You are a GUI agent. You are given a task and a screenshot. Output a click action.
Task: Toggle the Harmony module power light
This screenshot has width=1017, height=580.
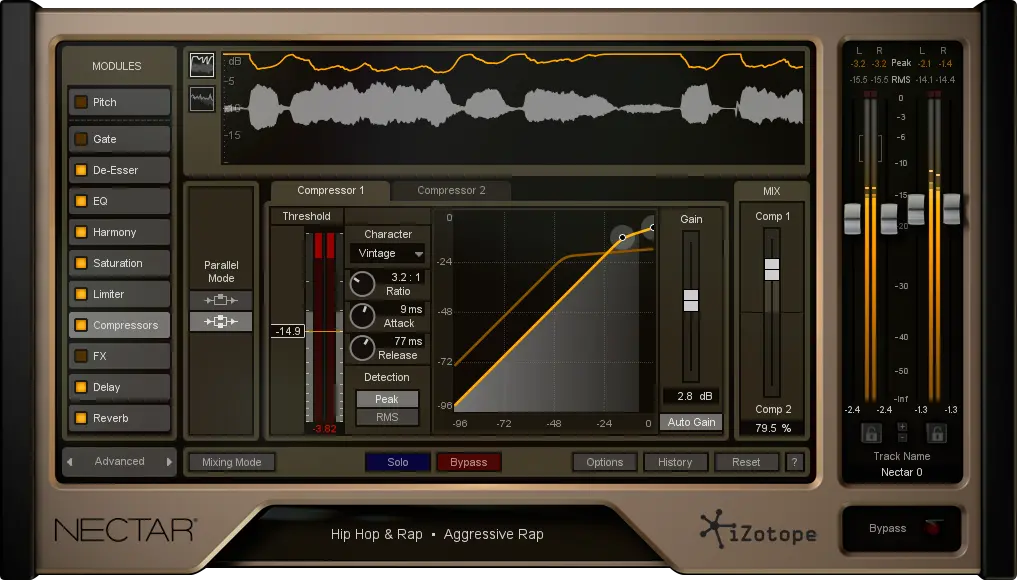pos(81,232)
